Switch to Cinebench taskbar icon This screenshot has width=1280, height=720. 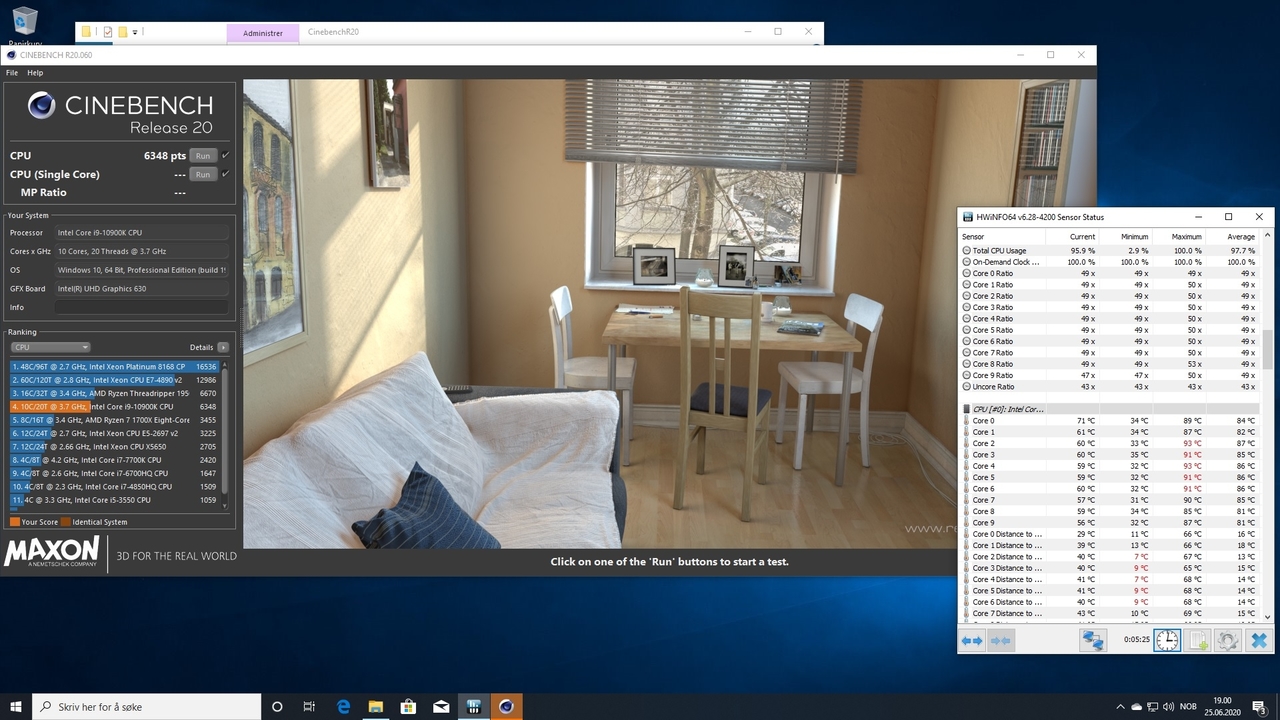coord(506,706)
